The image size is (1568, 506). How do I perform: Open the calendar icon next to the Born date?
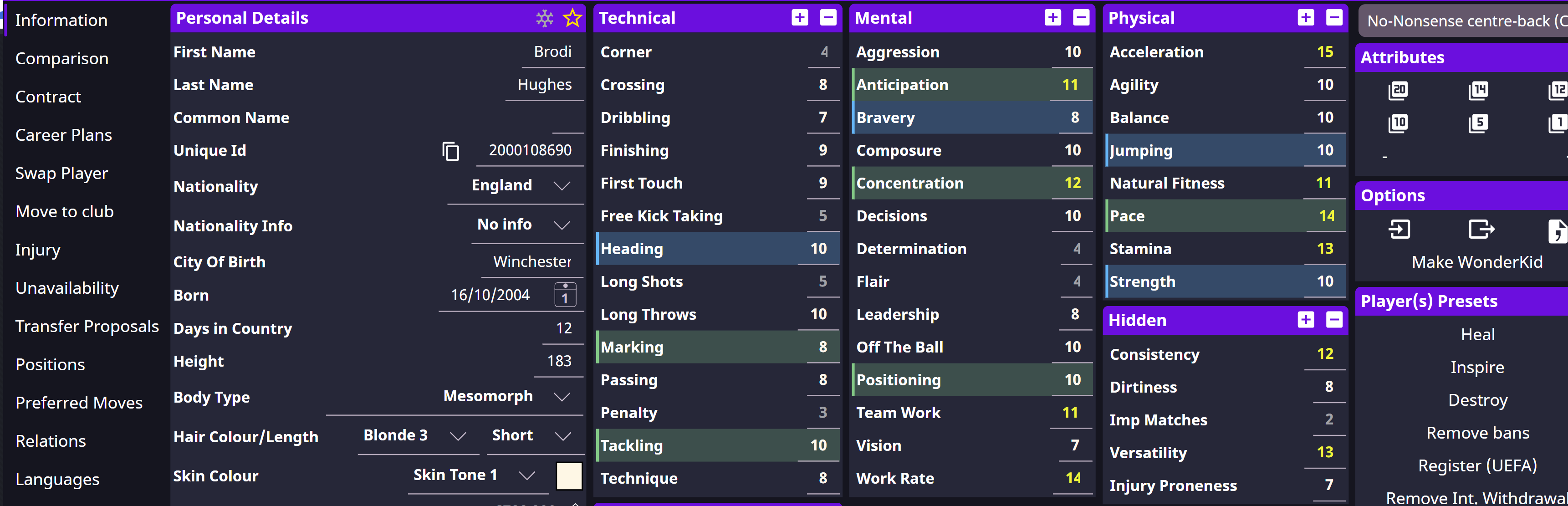click(x=565, y=295)
